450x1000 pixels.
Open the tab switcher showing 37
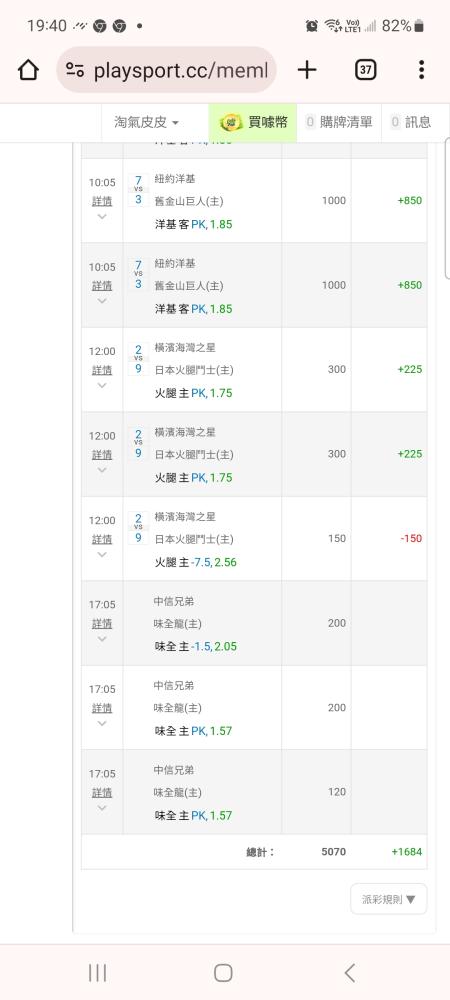(365, 70)
